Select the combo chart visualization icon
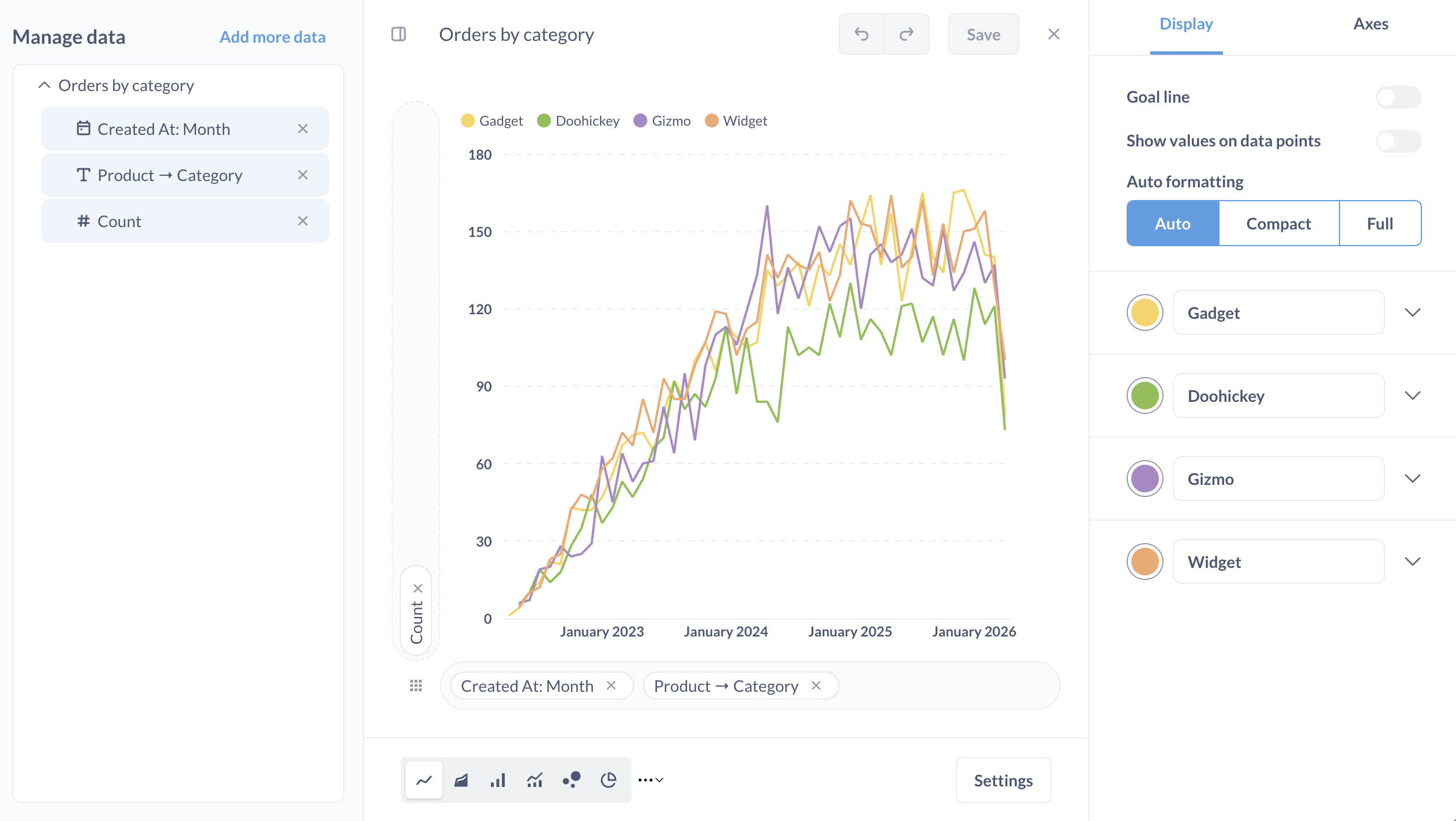The height and width of the screenshot is (821, 1456). [535, 780]
